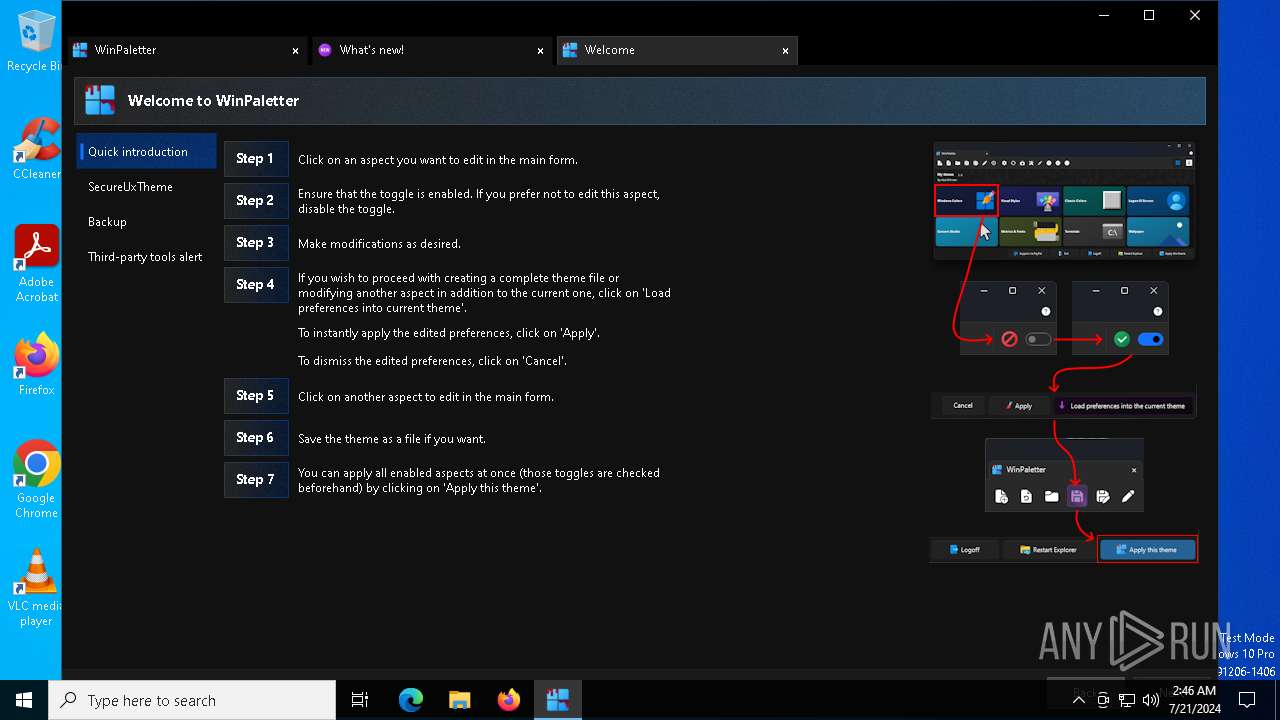Open Task View from the taskbar

(360, 700)
